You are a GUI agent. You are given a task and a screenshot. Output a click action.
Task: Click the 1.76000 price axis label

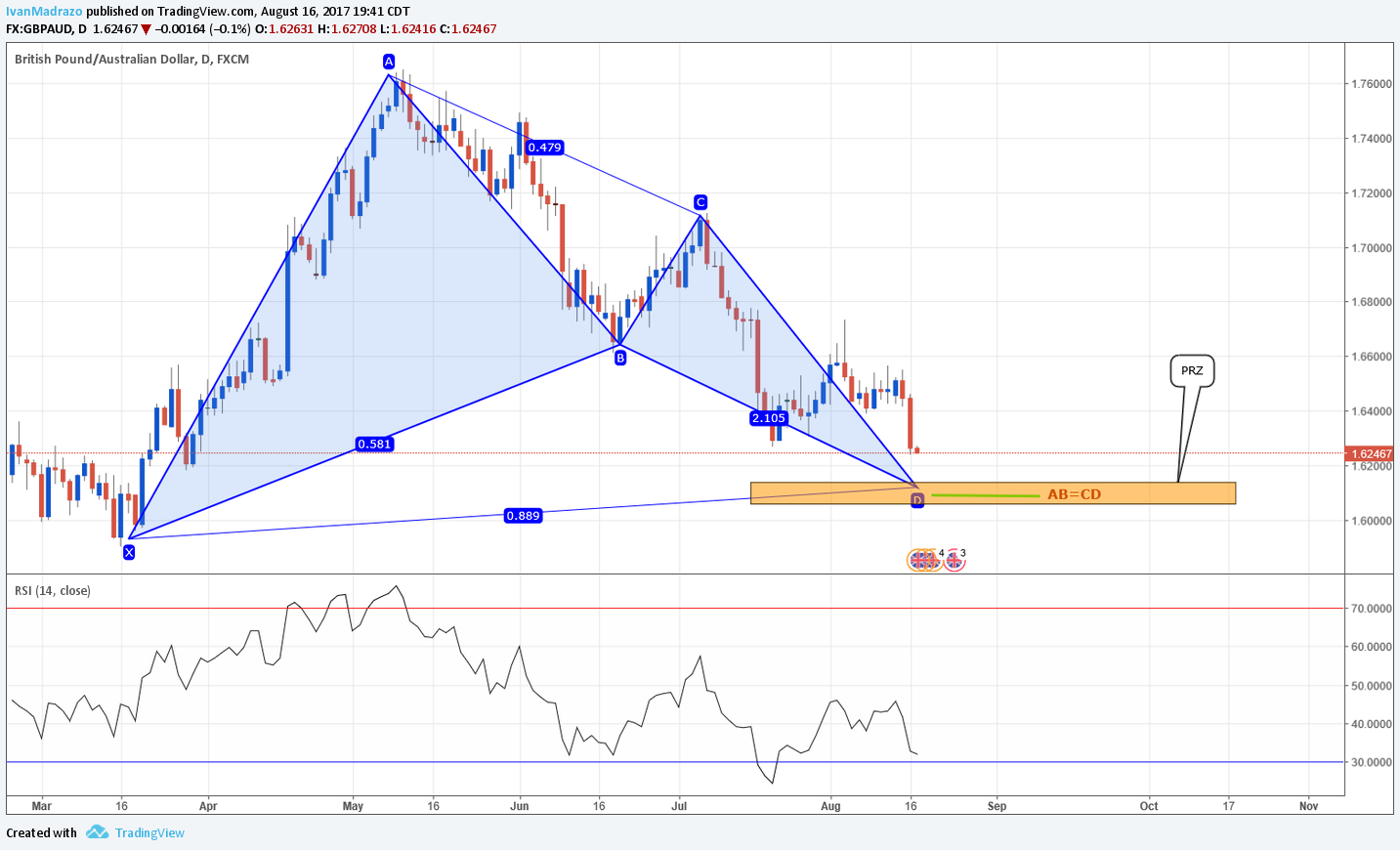tap(1372, 84)
